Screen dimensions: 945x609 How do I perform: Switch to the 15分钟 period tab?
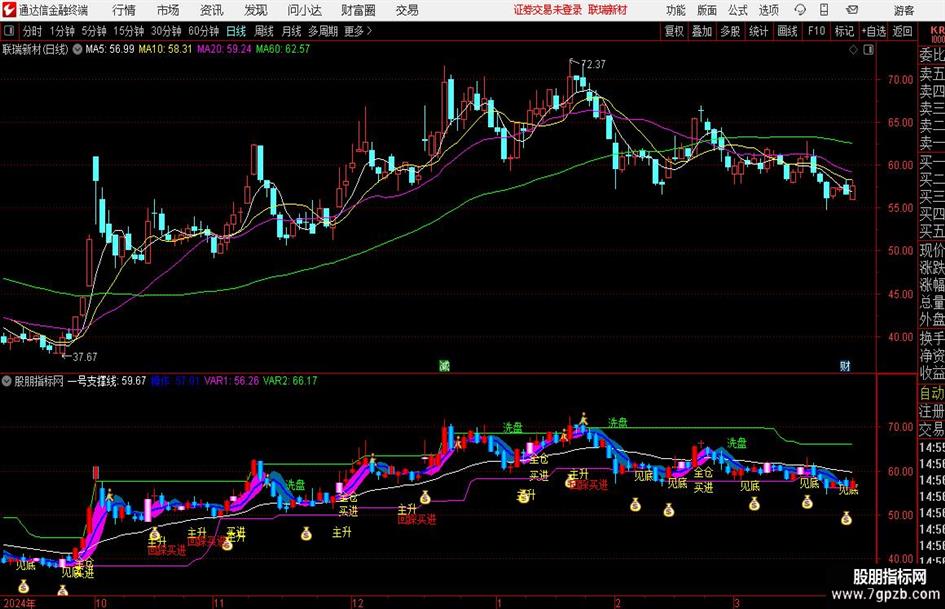click(x=129, y=31)
